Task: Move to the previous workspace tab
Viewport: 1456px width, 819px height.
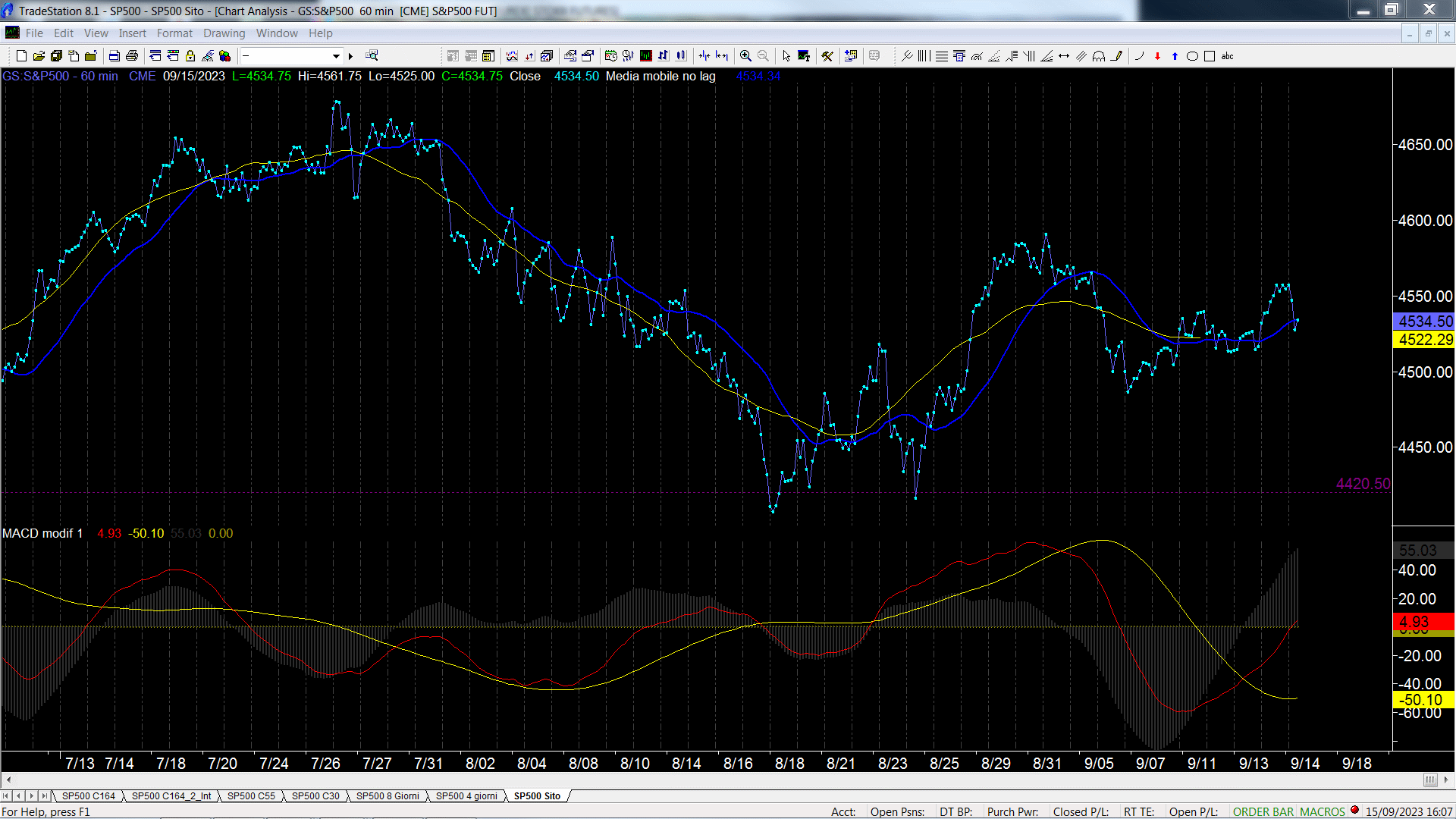Action: pyautogui.click(x=19, y=796)
